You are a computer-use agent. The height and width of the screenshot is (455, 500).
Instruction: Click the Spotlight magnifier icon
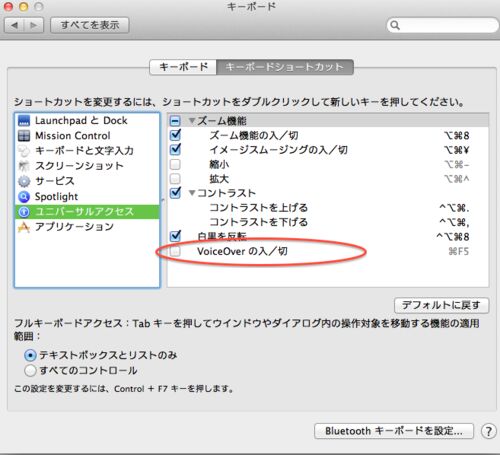(x=24, y=196)
